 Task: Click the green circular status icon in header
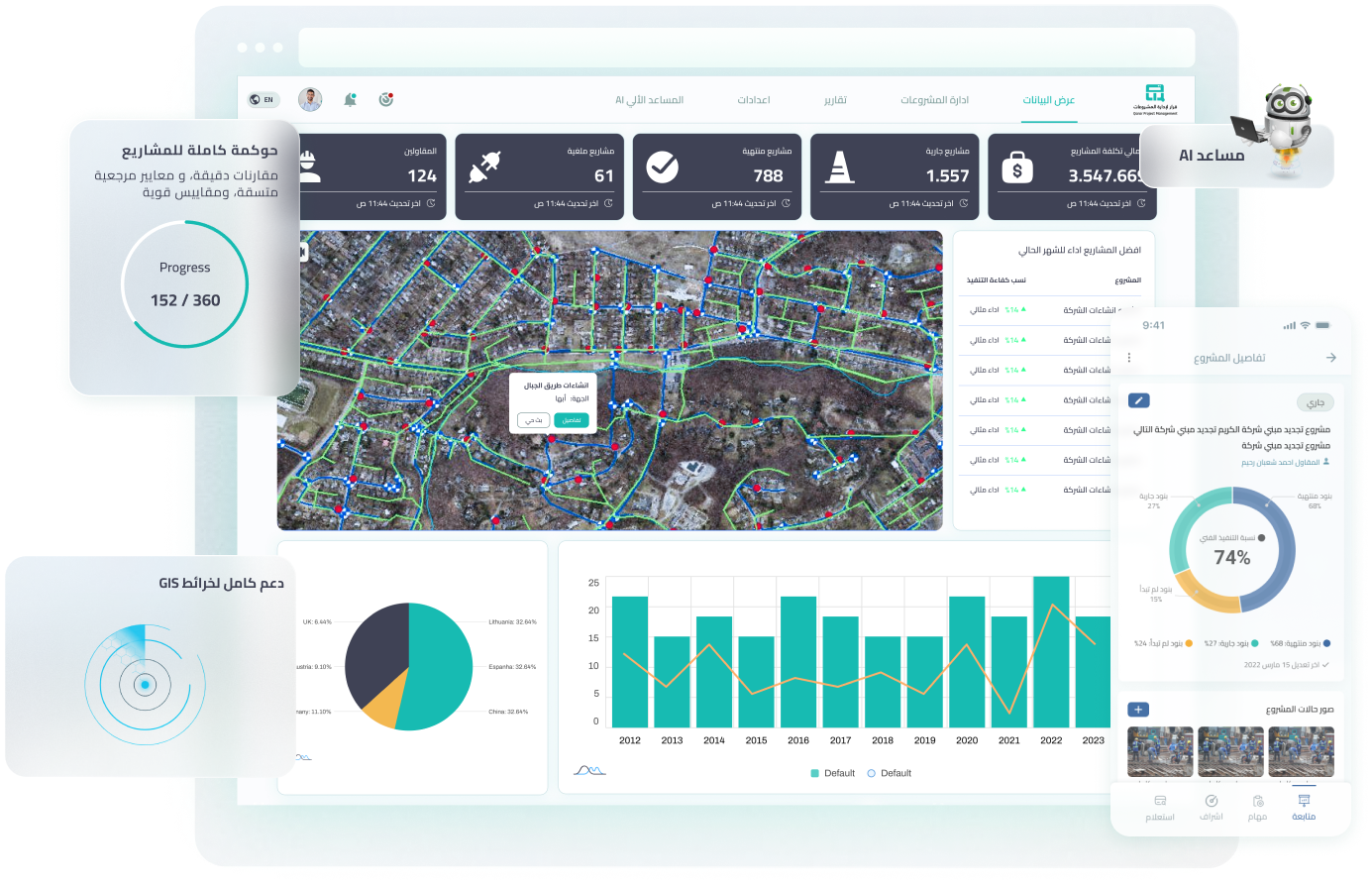(386, 99)
